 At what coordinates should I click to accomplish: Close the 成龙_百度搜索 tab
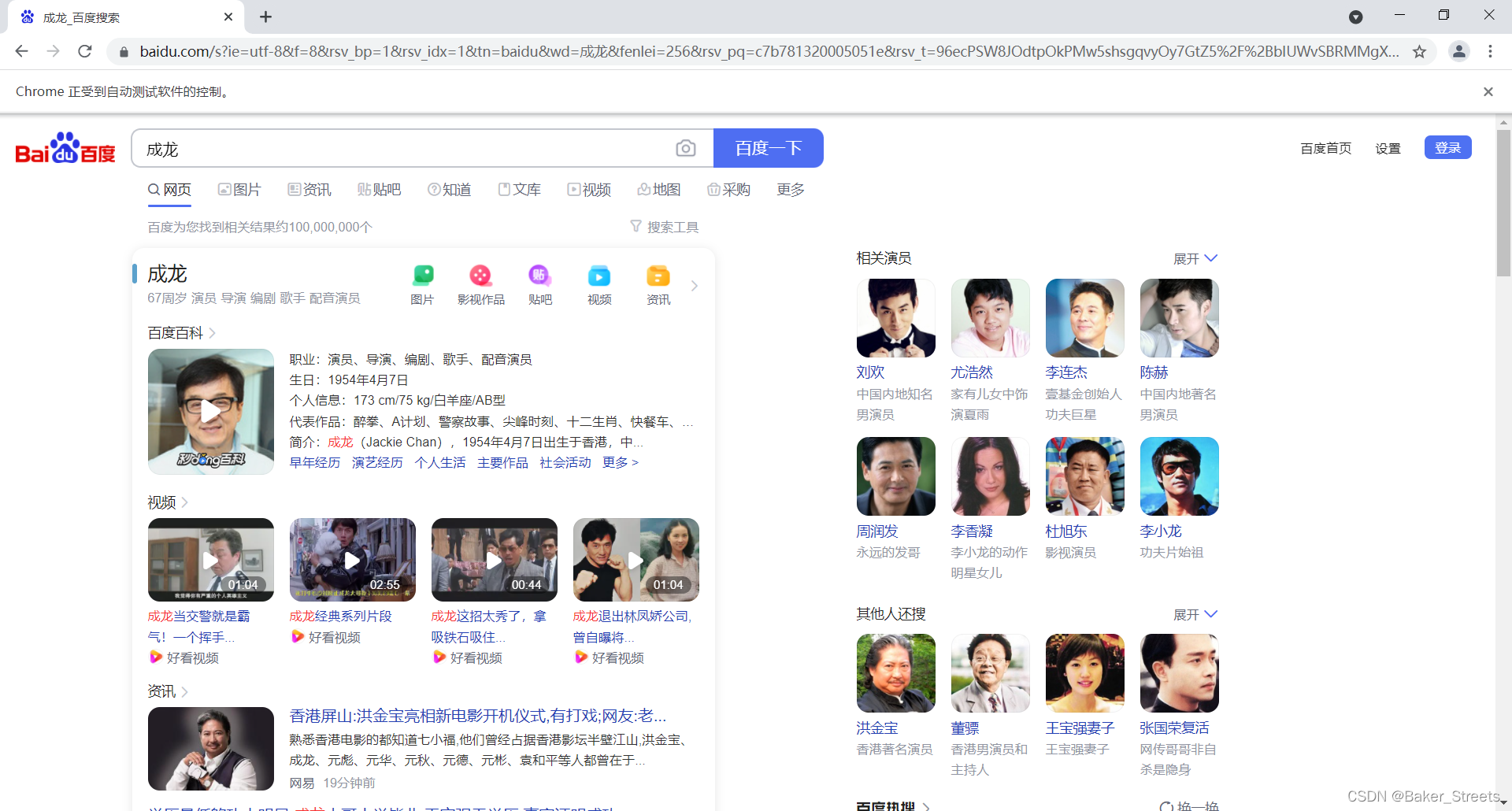pos(228,17)
